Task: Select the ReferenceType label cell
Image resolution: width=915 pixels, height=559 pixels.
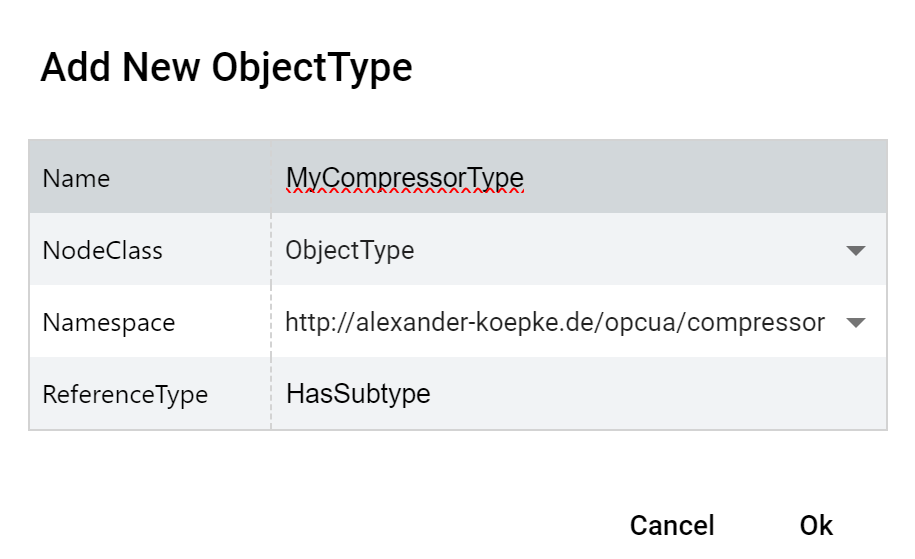Action: point(150,394)
